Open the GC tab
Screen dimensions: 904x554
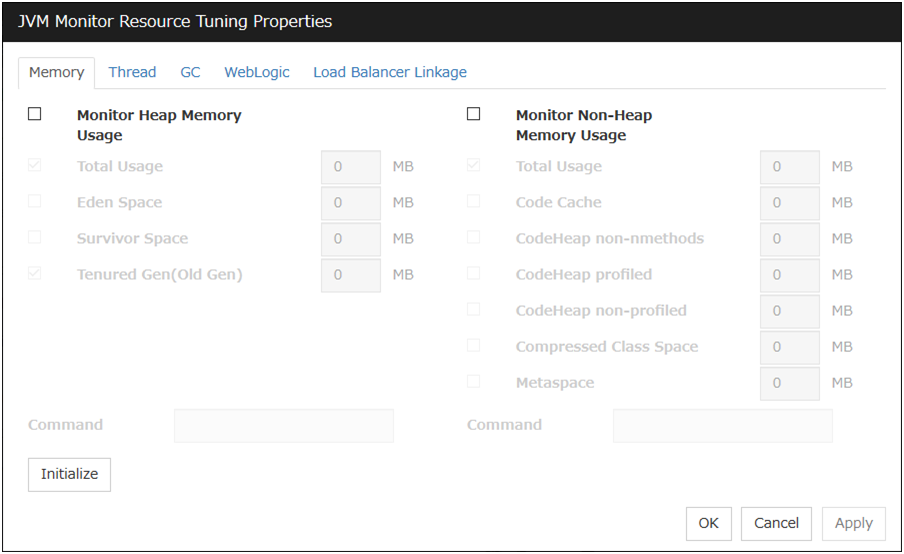[x=190, y=72]
